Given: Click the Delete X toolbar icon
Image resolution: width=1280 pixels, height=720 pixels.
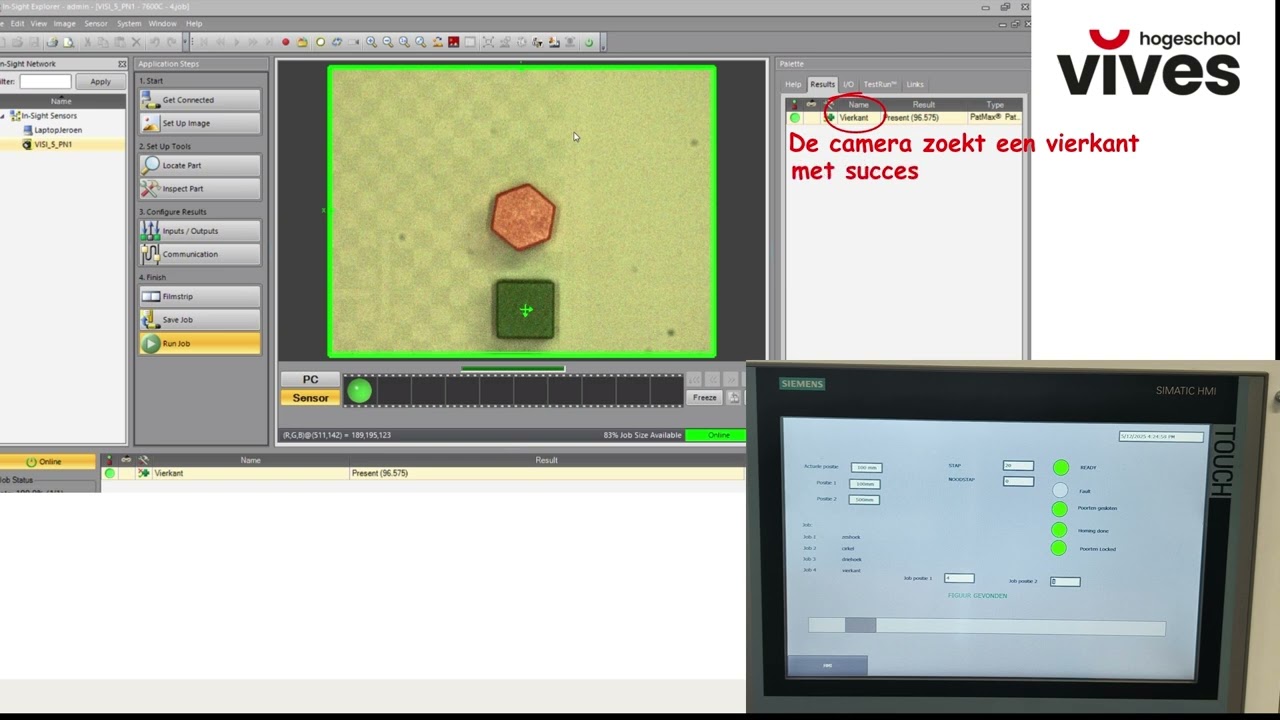Looking at the screenshot, I should 136,42.
